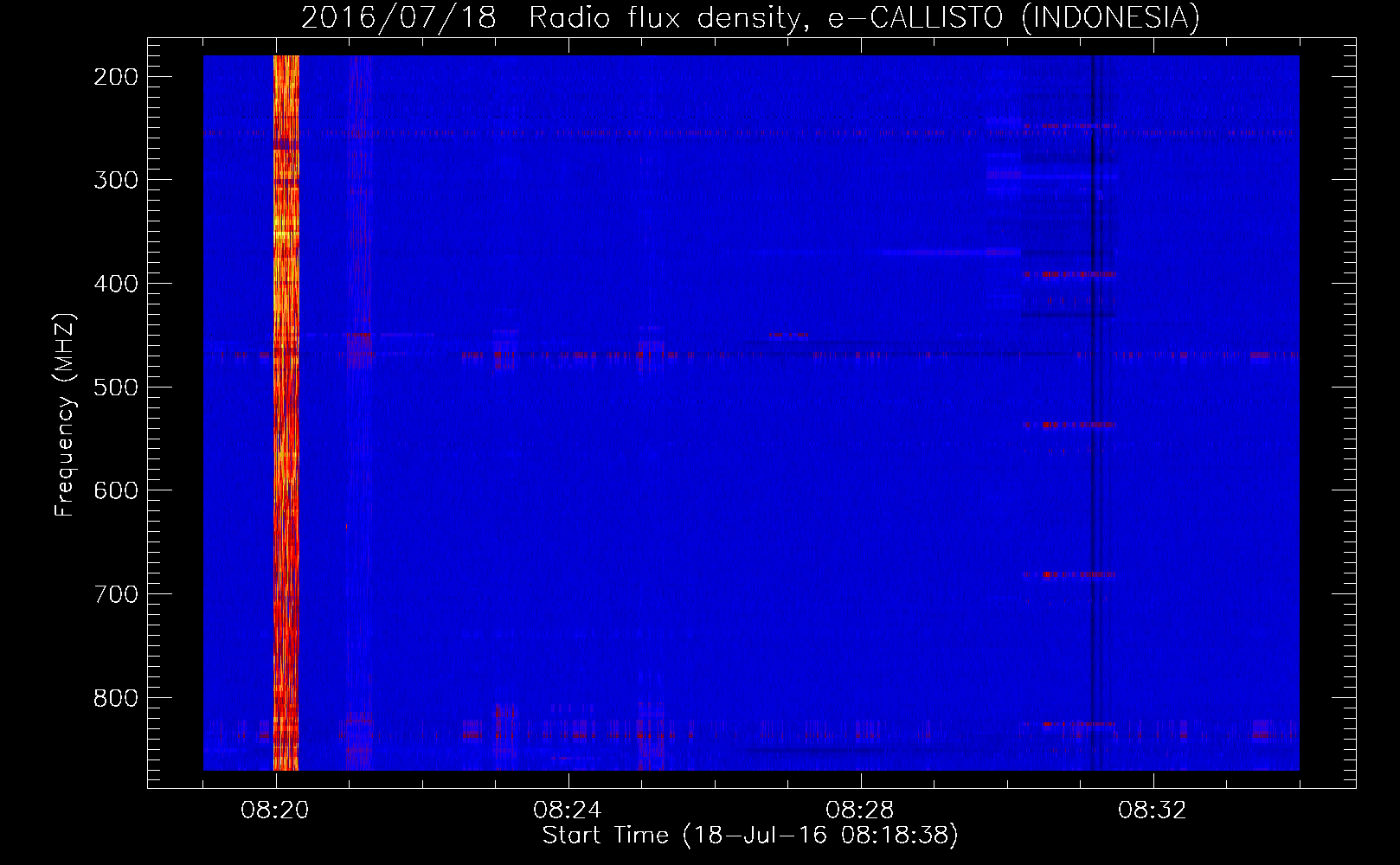
Task: Click the 300 frequency tick label
Action: (115, 180)
